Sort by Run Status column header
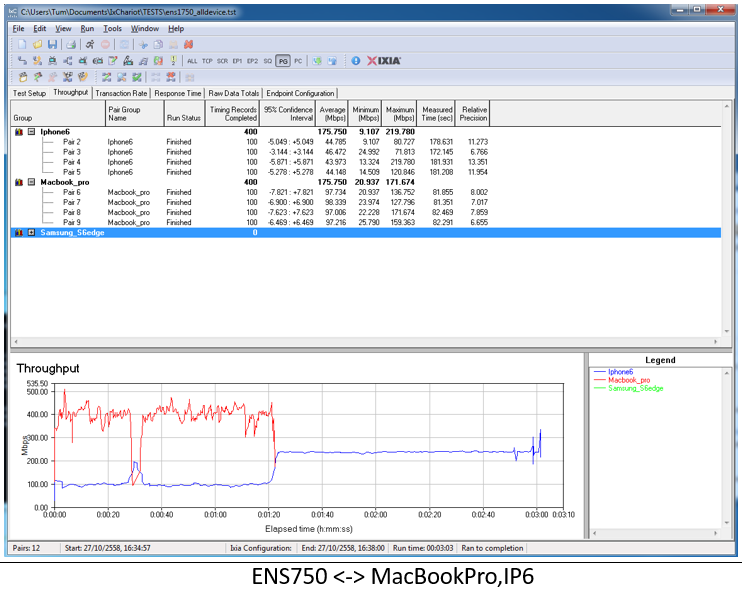The height and width of the screenshot is (592, 742). click(184, 114)
